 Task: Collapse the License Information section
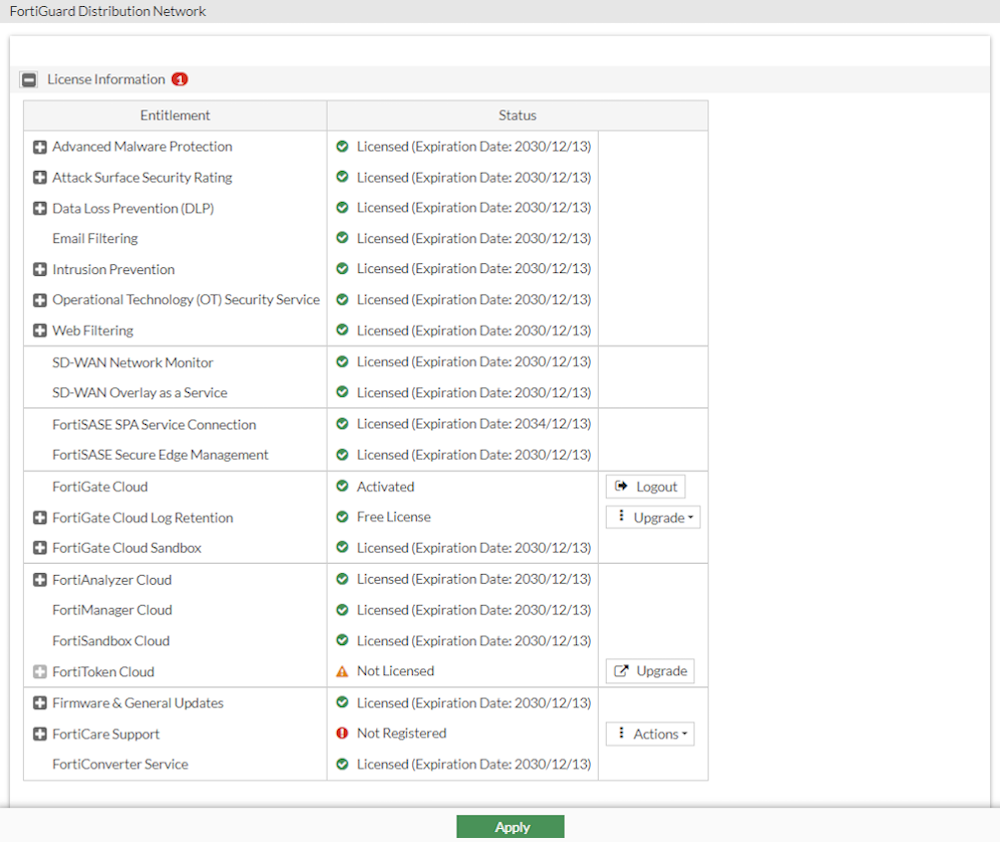click(x=29, y=79)
